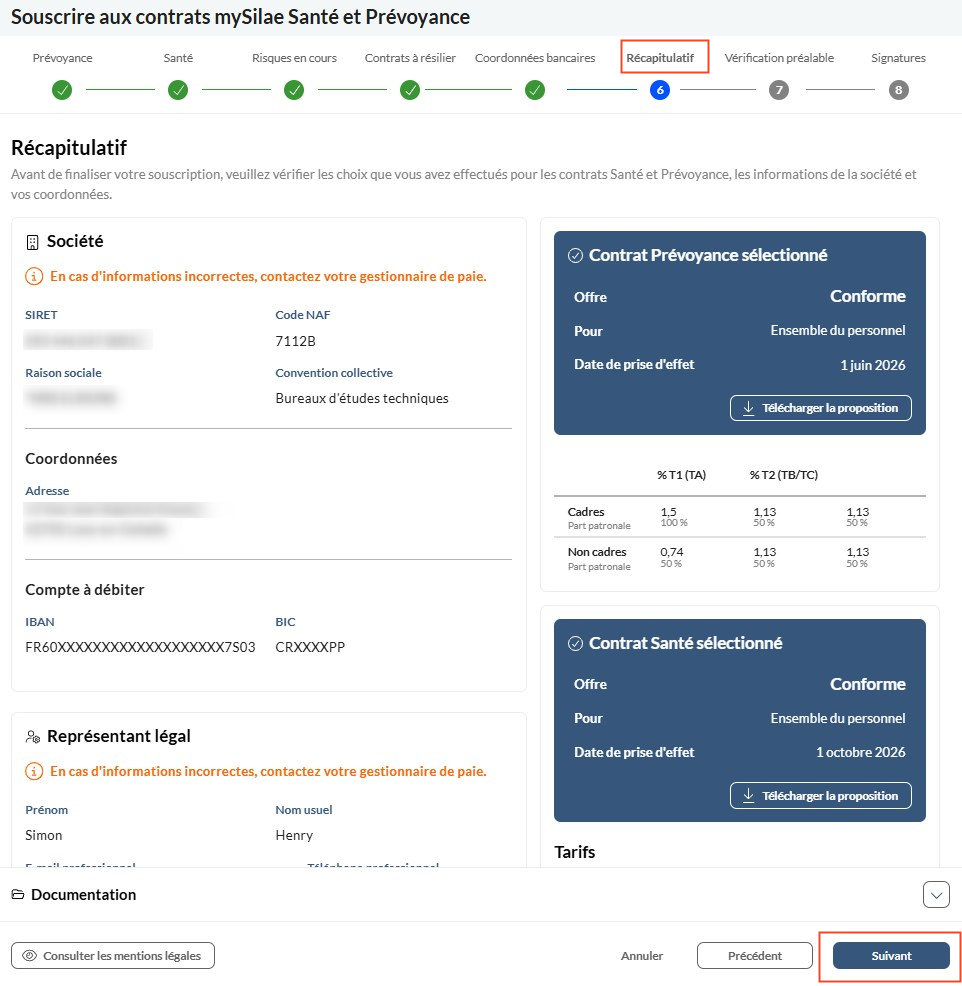Click the Risques en cours checkmark icon
962x986 pixels.
click(x=294, y=90)
